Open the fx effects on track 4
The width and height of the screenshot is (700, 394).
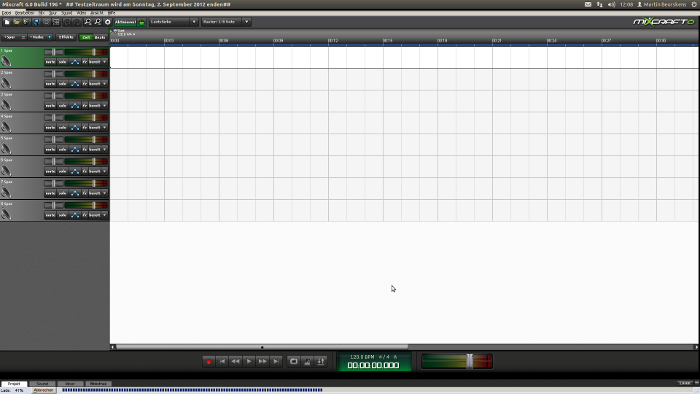tap(85, 128)
